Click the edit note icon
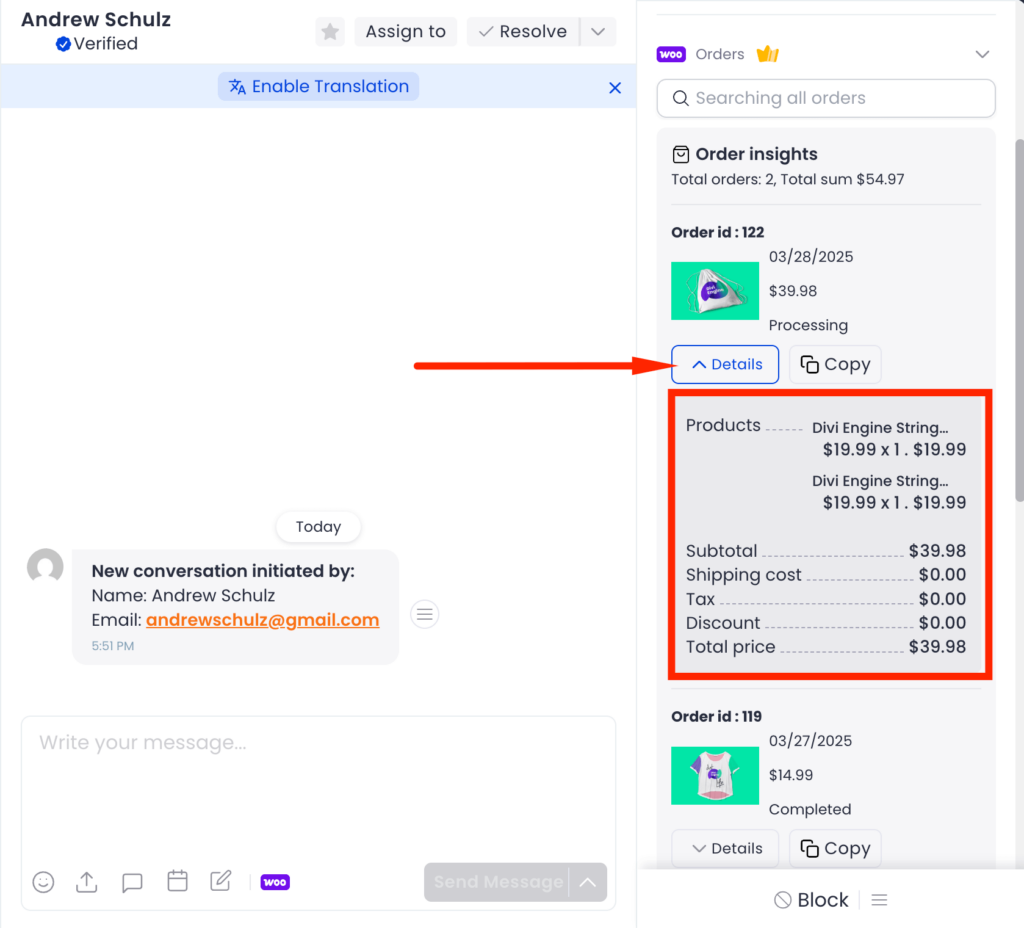Screen dimensions: 1024x928 click(x=221, y=881)
